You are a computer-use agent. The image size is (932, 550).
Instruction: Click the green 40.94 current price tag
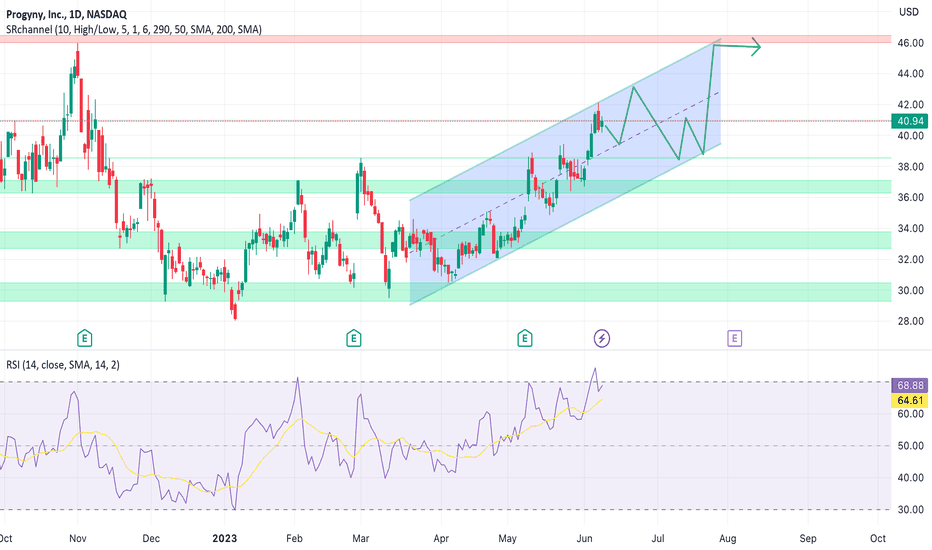pos(910,121)
